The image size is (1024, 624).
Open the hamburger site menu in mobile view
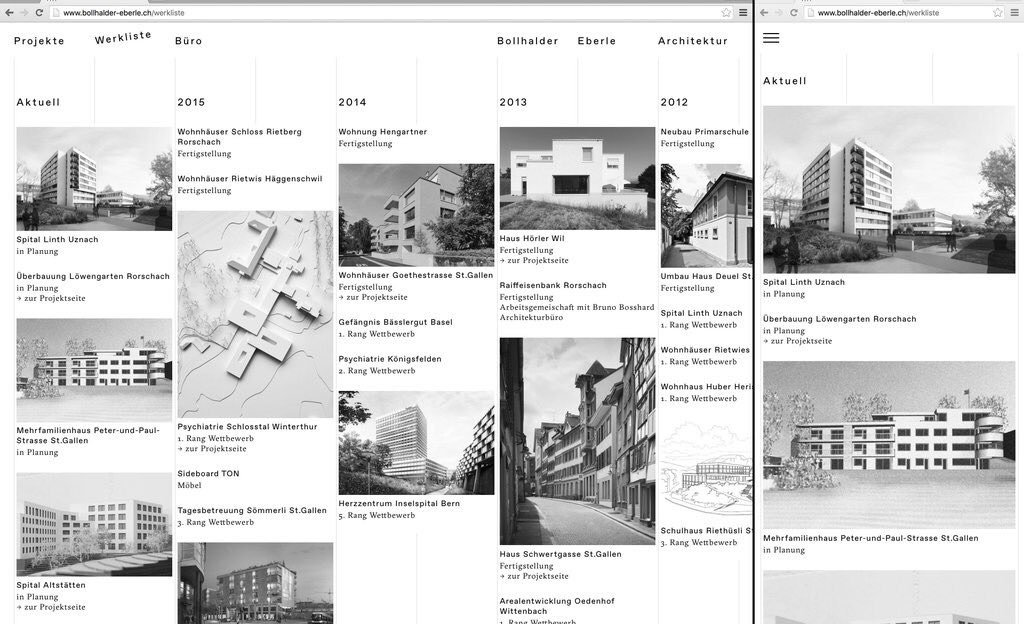[771, 38]
